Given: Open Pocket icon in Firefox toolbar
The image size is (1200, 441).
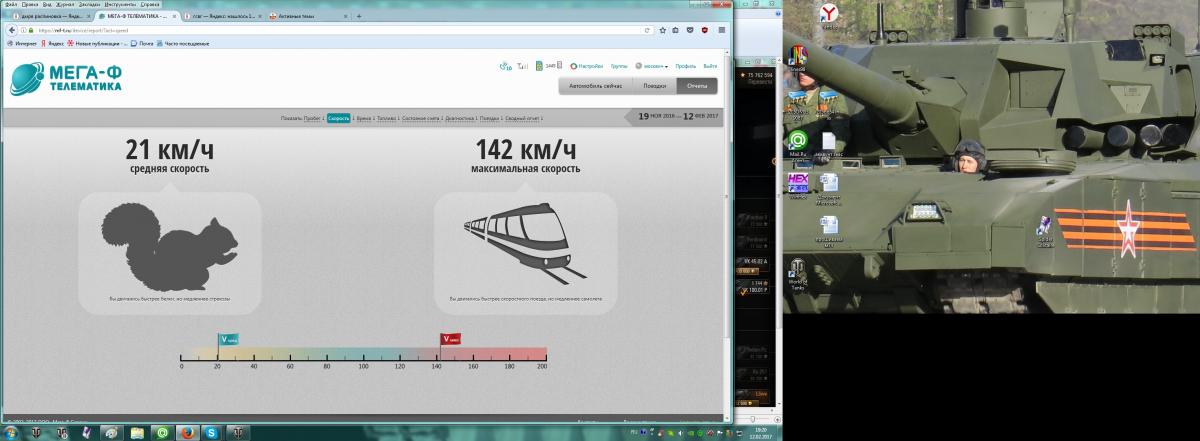Looking at the screenshot, I should [x=690, y=30].
